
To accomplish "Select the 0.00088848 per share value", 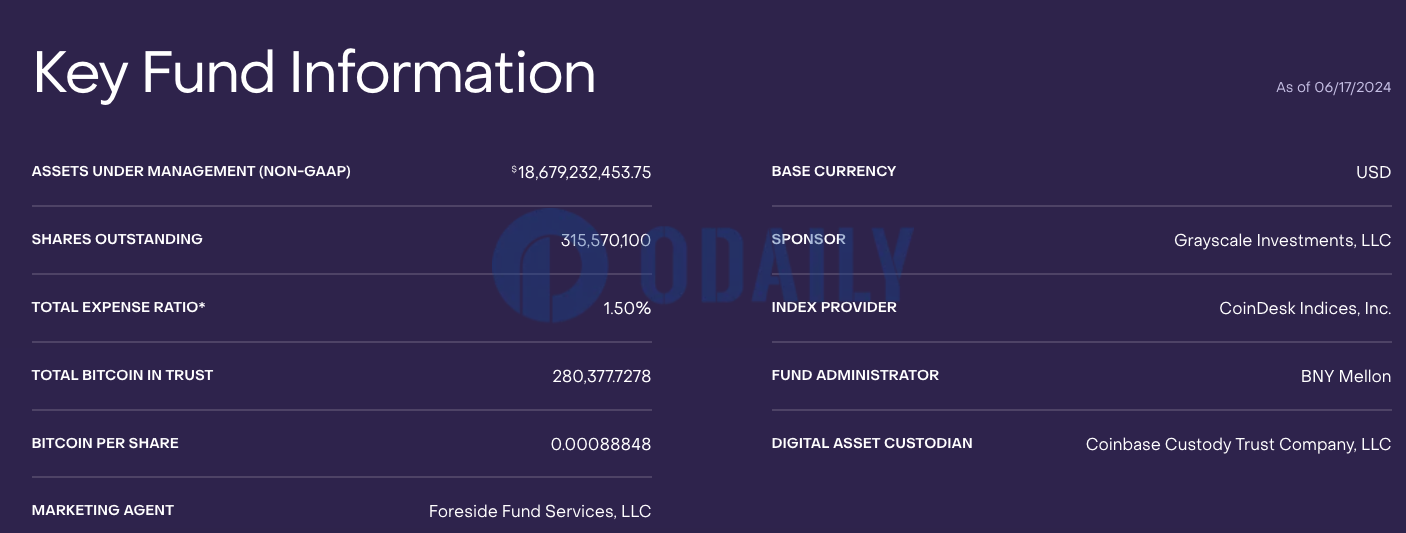I will [x=600, y=444].
